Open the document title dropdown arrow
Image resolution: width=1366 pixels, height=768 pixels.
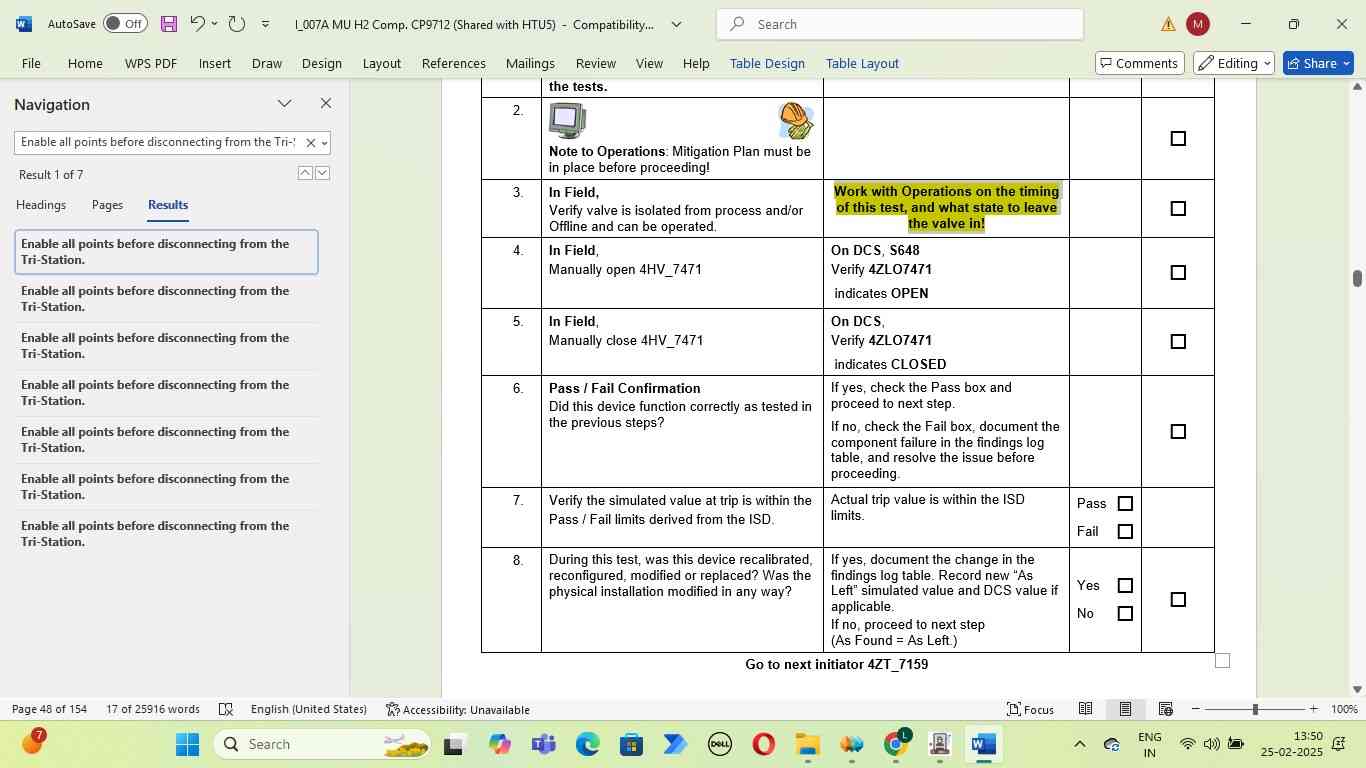pyautogui.click(x=676, y=24)
